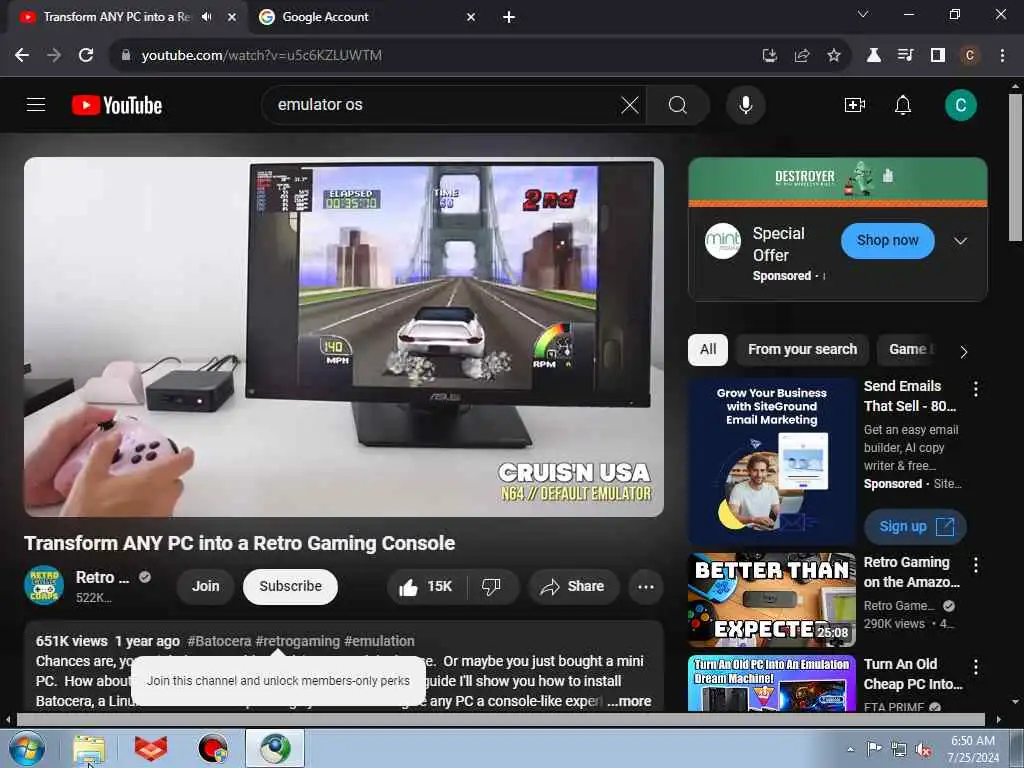Open options for Send Emails ad
The width and height of the screenshot is (1024, 768).
click(976, 389)
